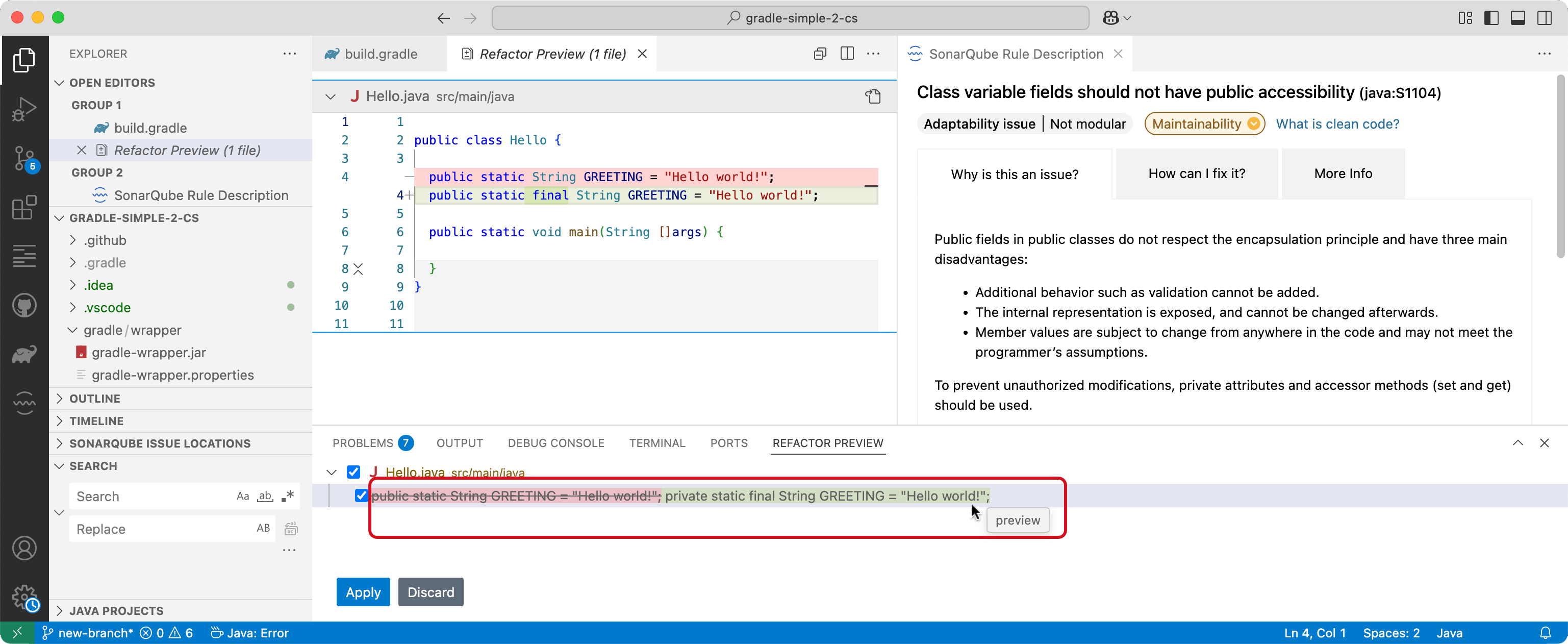Open the Terminal panel tab
The height and width of the screenshot is (644, 1568).
point(657,442)
